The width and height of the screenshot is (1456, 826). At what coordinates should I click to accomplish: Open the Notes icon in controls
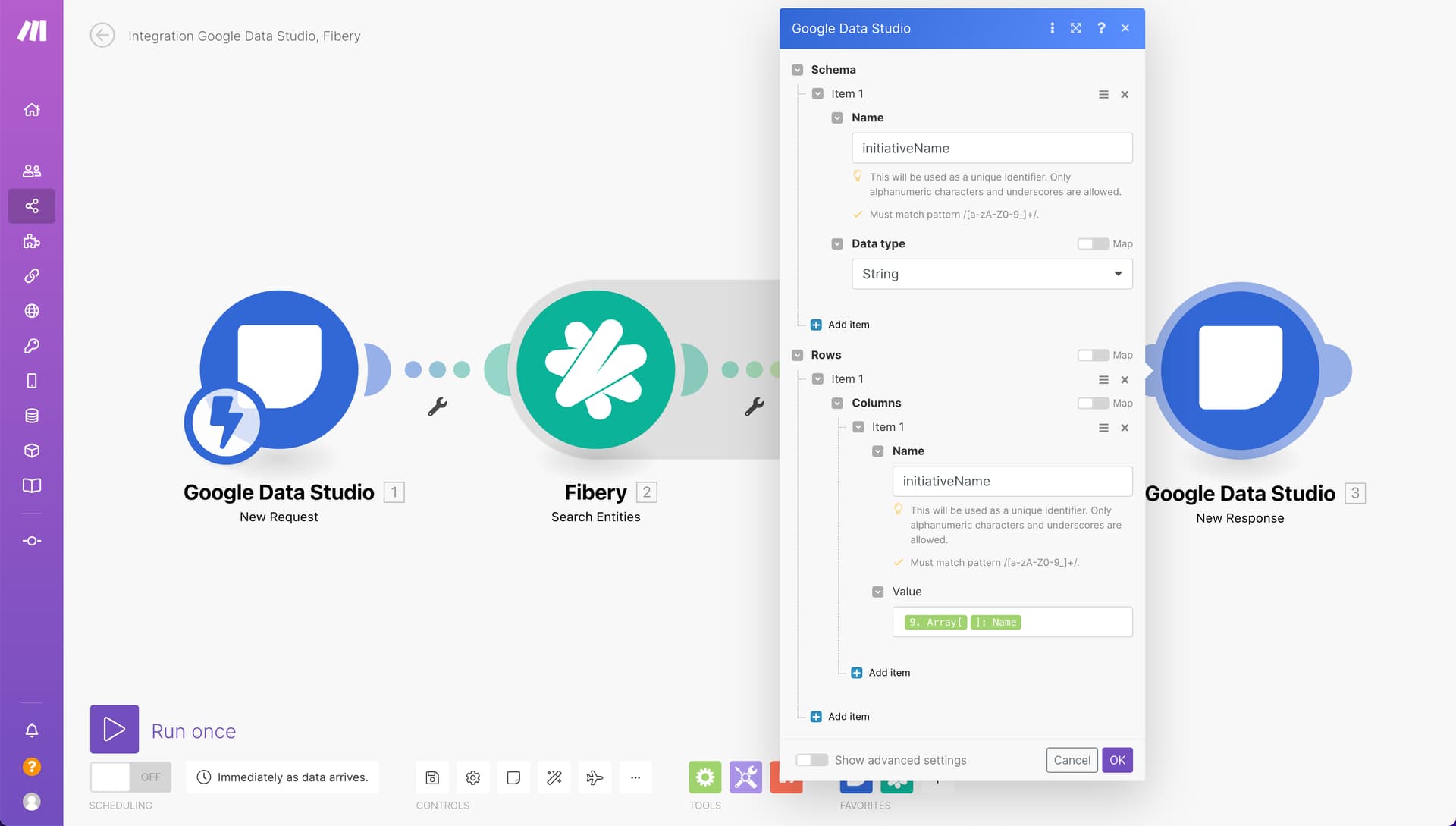(513, 777)
